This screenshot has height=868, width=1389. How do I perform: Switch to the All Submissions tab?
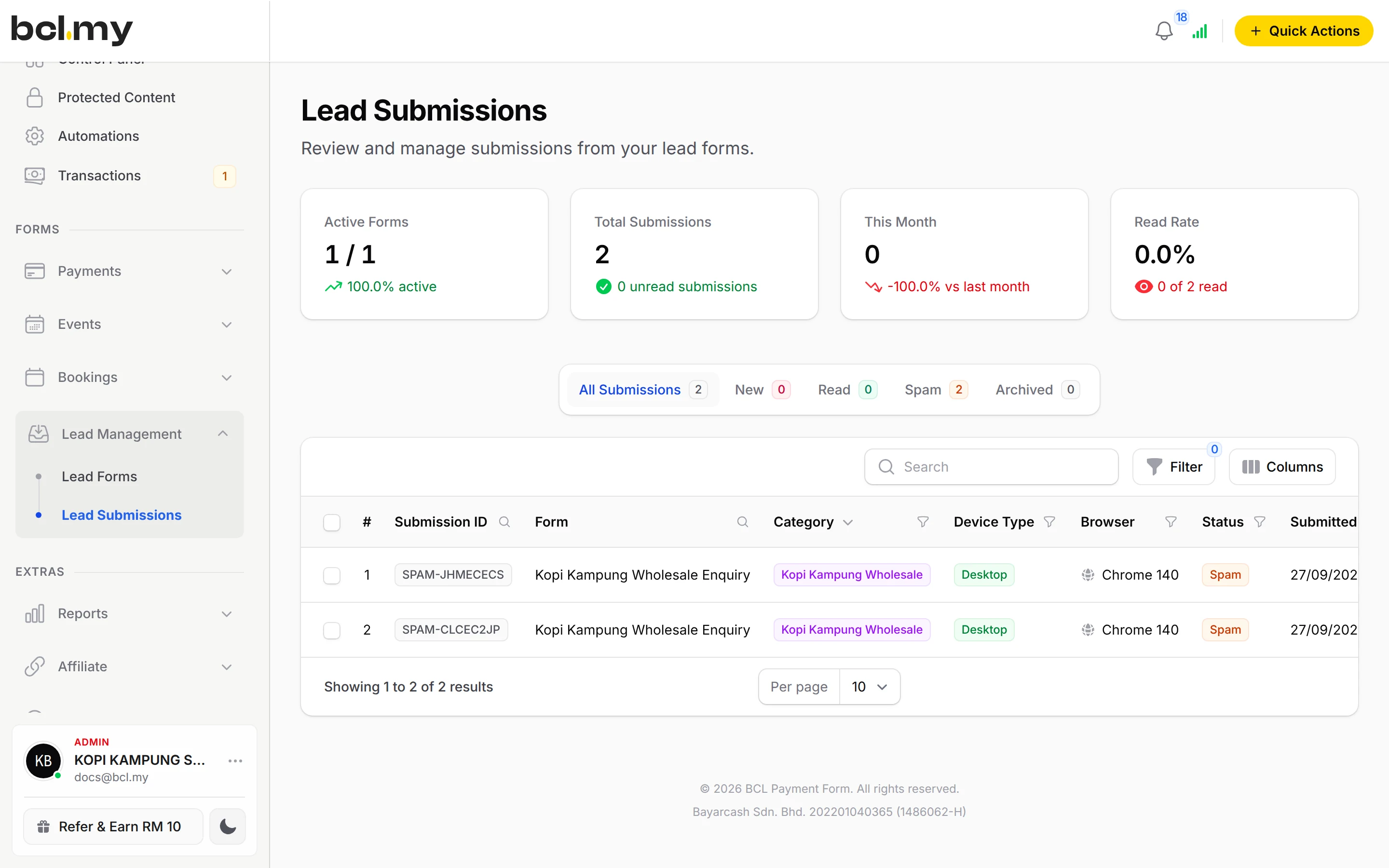643,390
